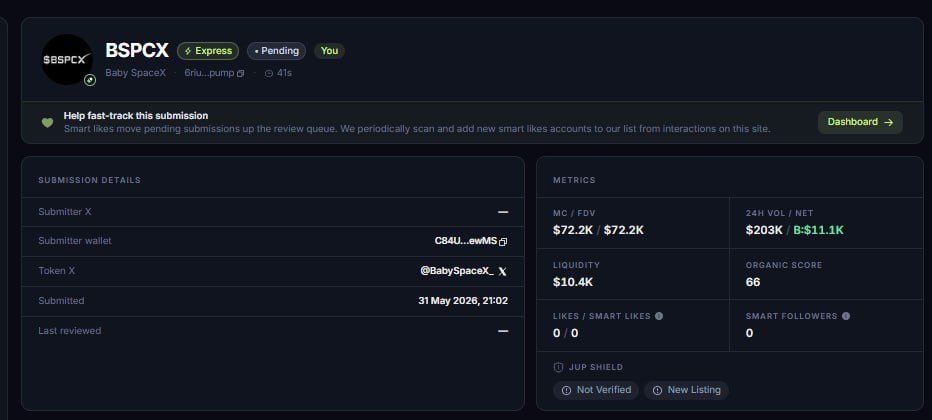Click info icon beside Likes / Smart Likes

pos(659,316)
